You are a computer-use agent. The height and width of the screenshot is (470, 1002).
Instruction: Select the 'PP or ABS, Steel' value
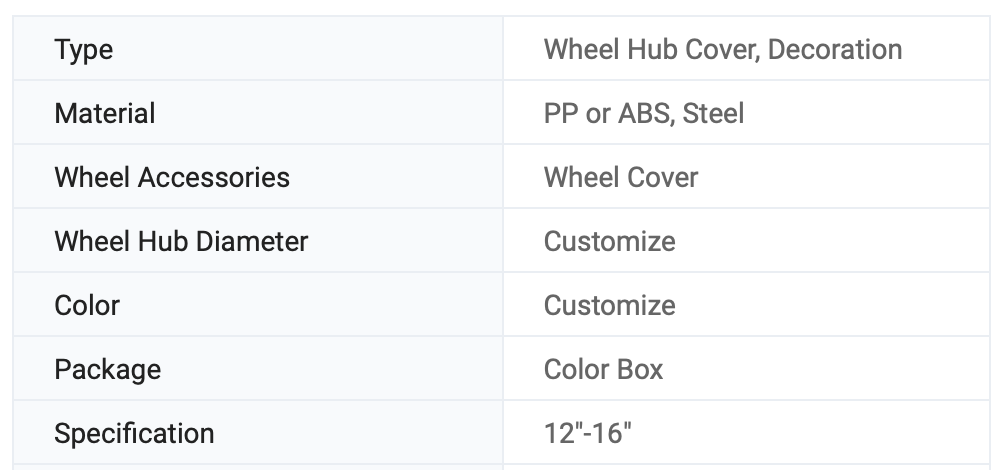[x=643, y=113]
